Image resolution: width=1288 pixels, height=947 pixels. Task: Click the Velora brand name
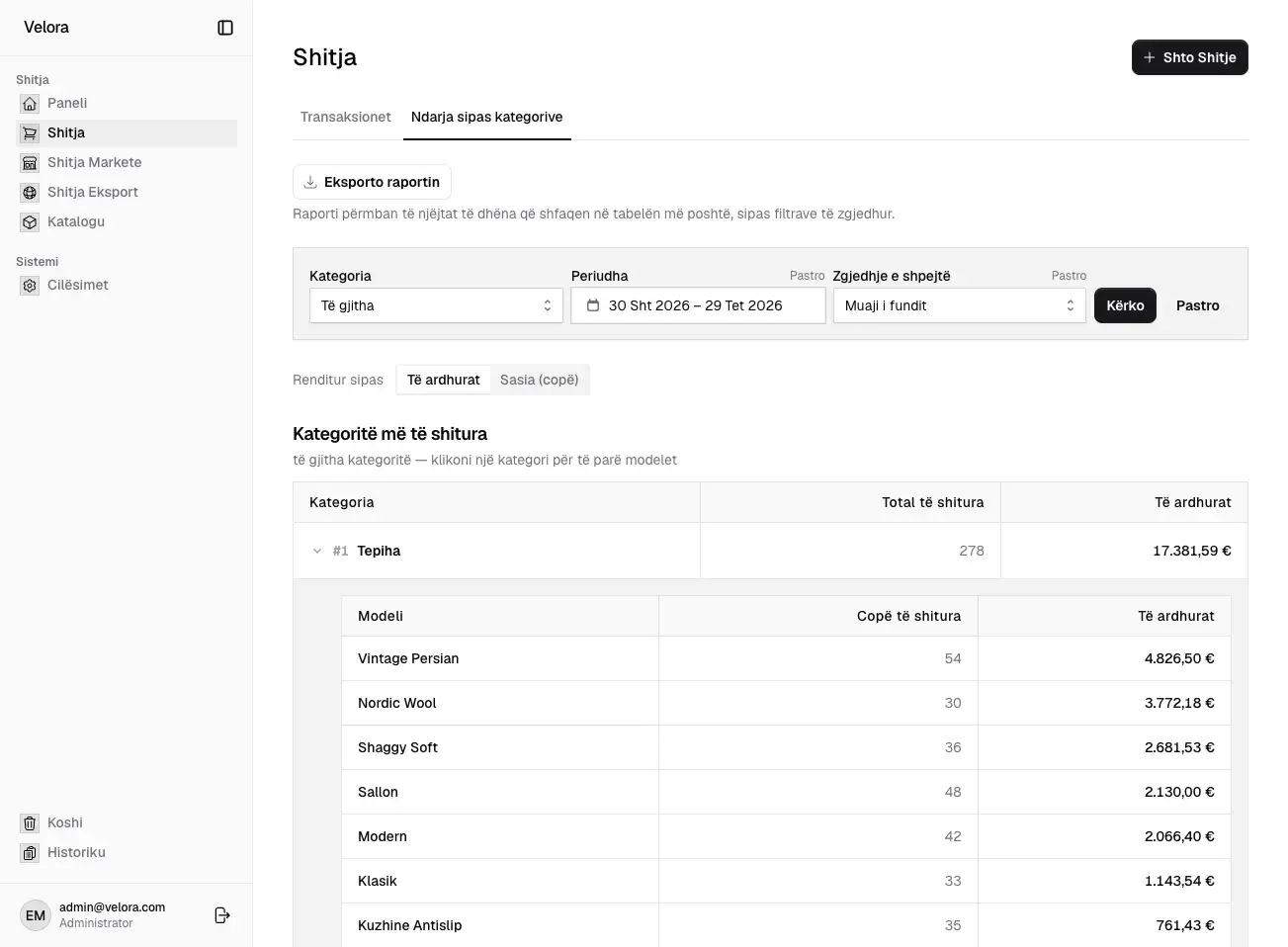46,28
